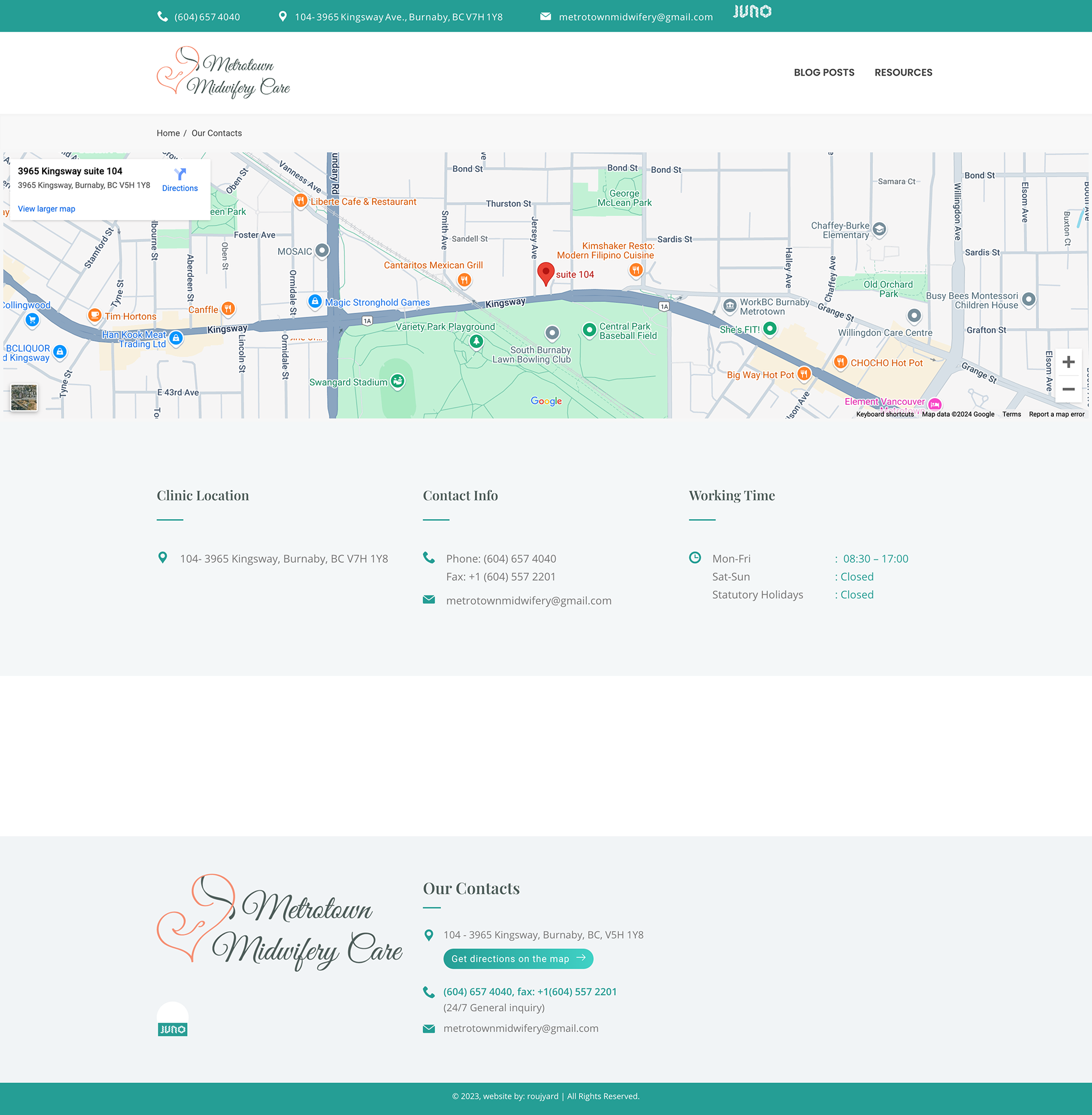
Task: Open Keyboard shortcuts on map
Action: click(885, 414)
